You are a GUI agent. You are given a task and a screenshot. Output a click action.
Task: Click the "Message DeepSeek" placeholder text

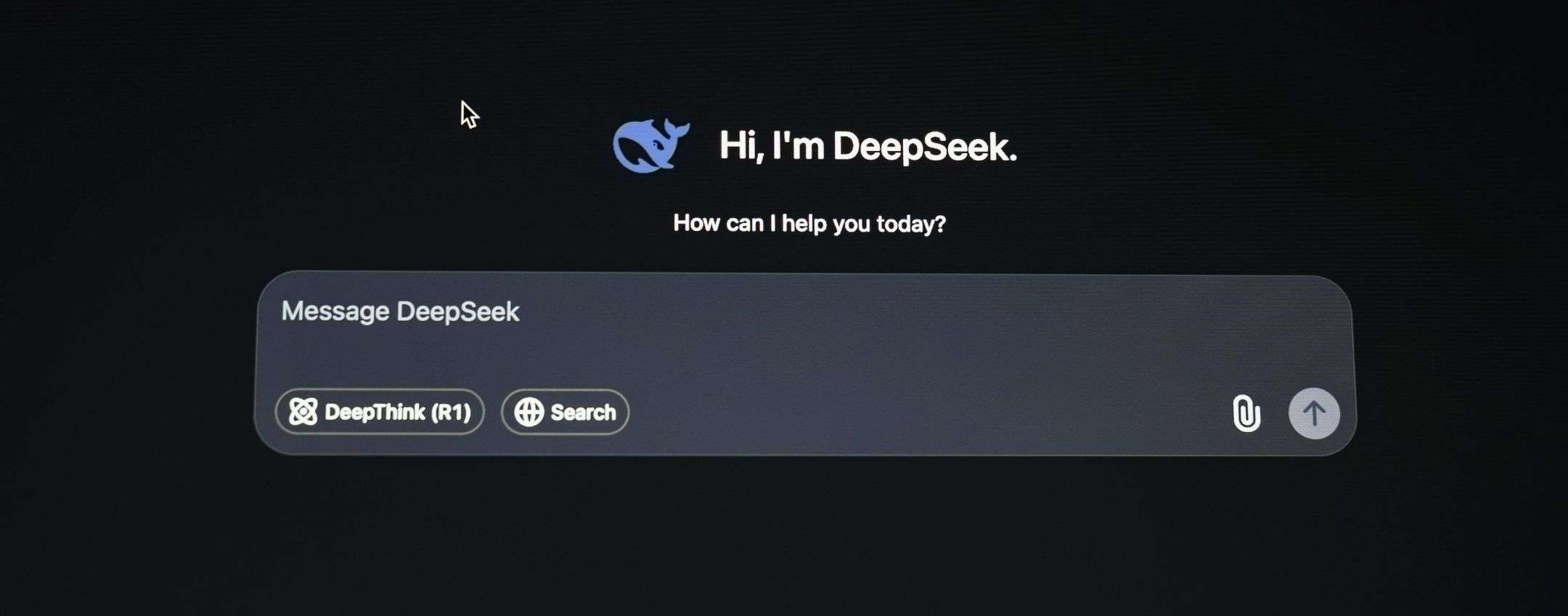coord(400,312)
